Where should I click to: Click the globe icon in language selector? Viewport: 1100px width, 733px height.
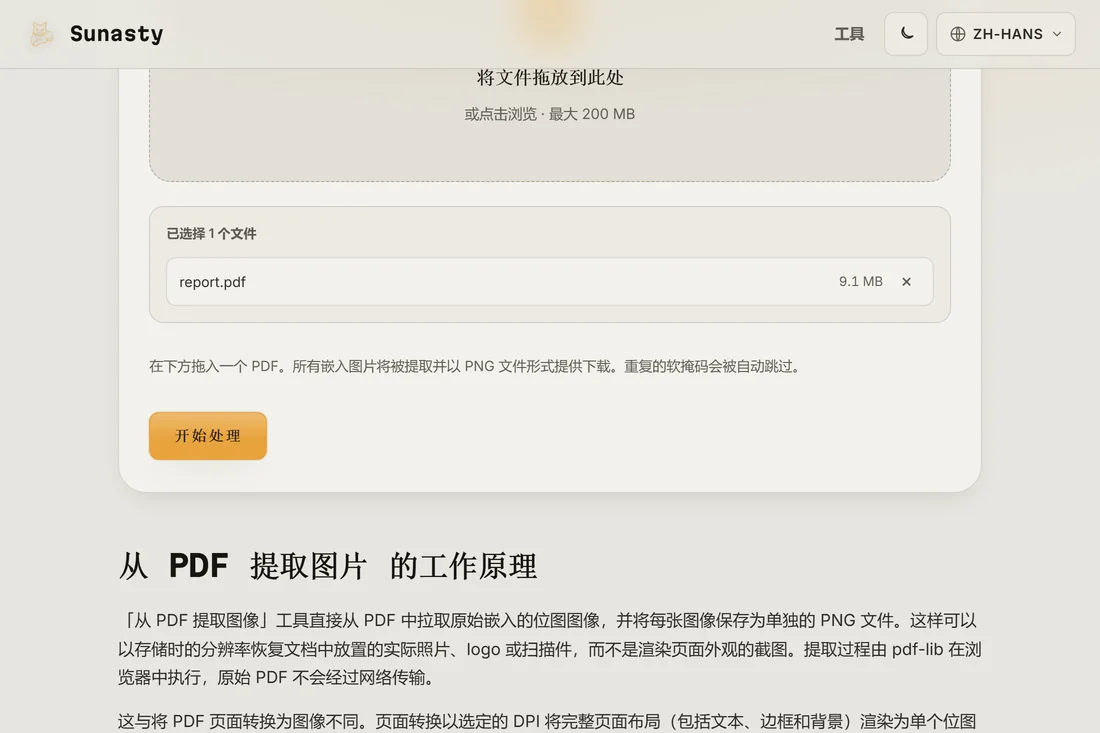click(958, 34)
